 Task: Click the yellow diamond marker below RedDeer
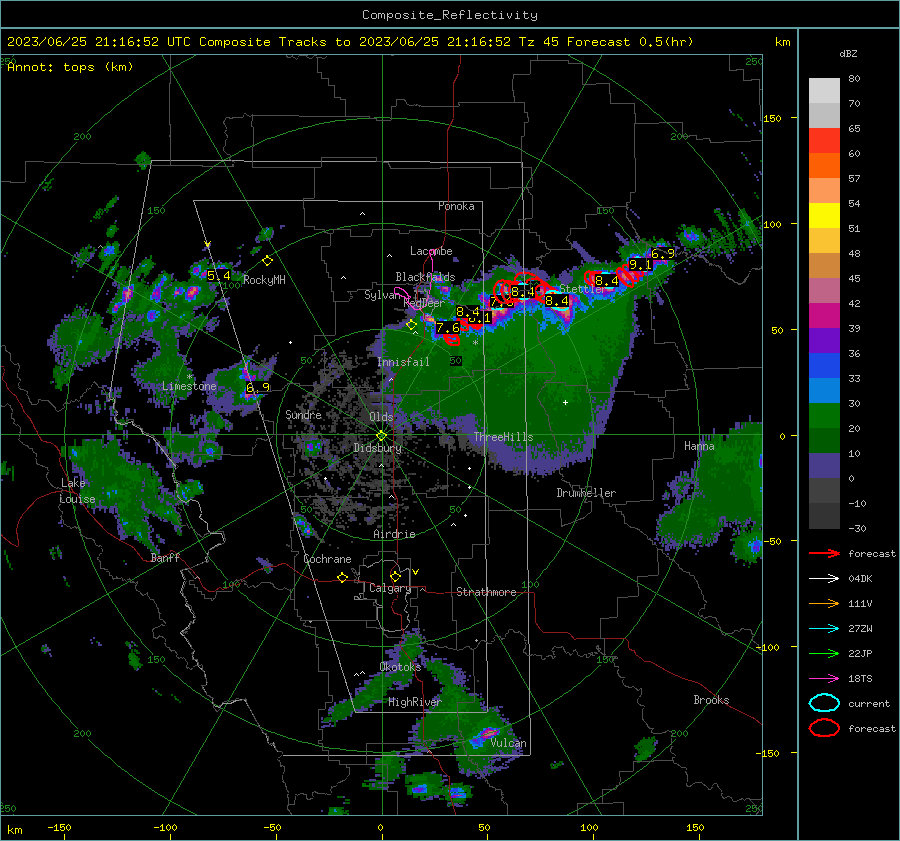point(411,325)
